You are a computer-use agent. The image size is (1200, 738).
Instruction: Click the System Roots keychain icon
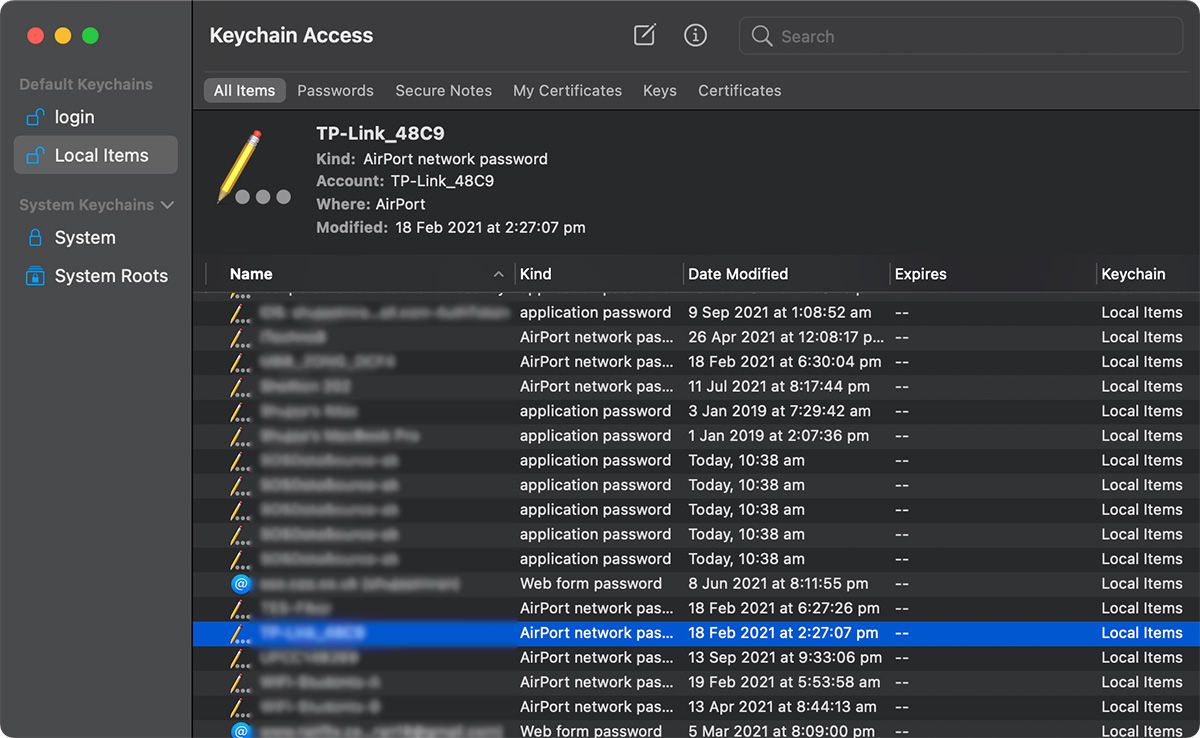[35, 276]
